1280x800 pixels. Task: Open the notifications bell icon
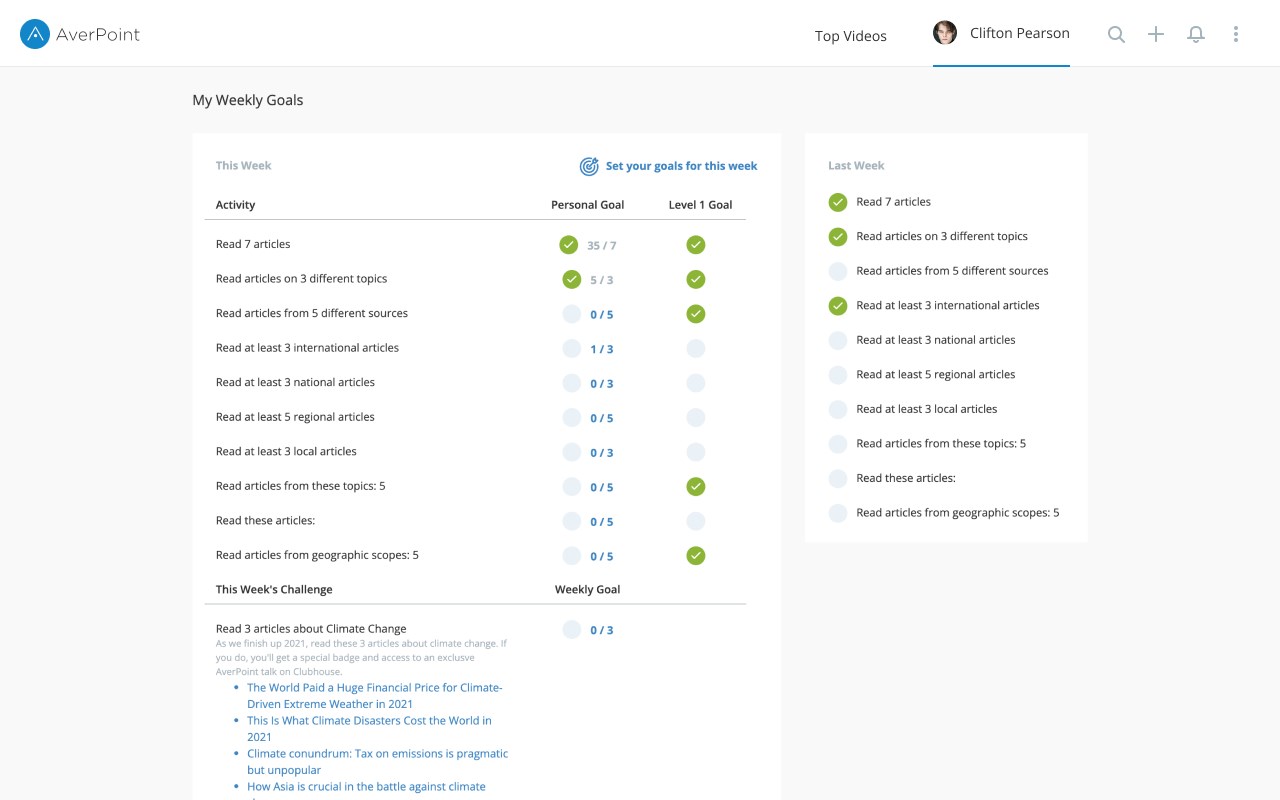1196,35
